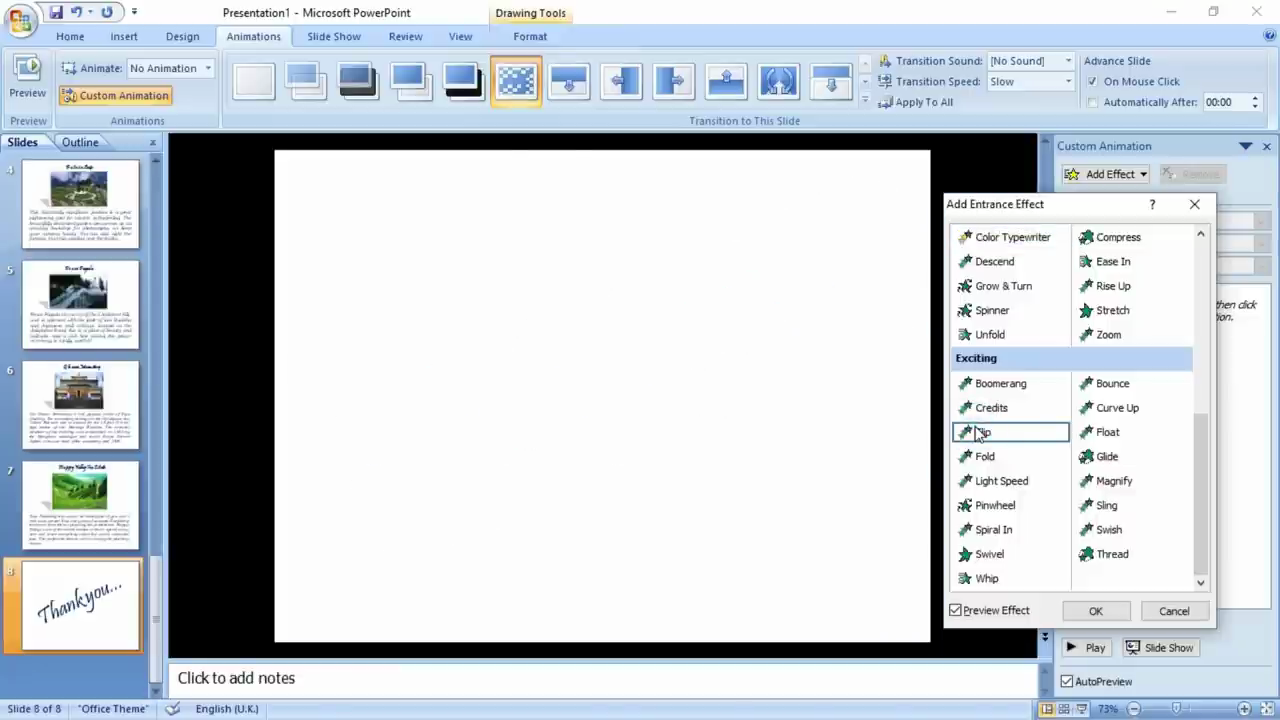Toggle AutoPreview checkbox
Viewport: 1280px width, 720px height.
(1066, 681)
